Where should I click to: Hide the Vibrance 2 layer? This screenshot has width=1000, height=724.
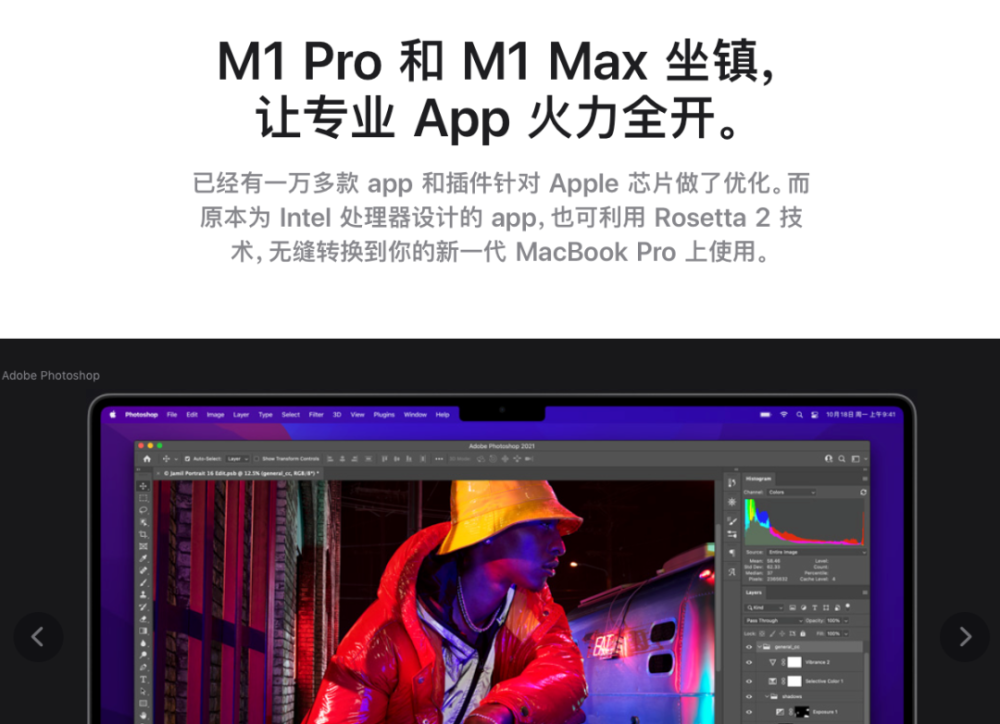click(x=749, y=663)
